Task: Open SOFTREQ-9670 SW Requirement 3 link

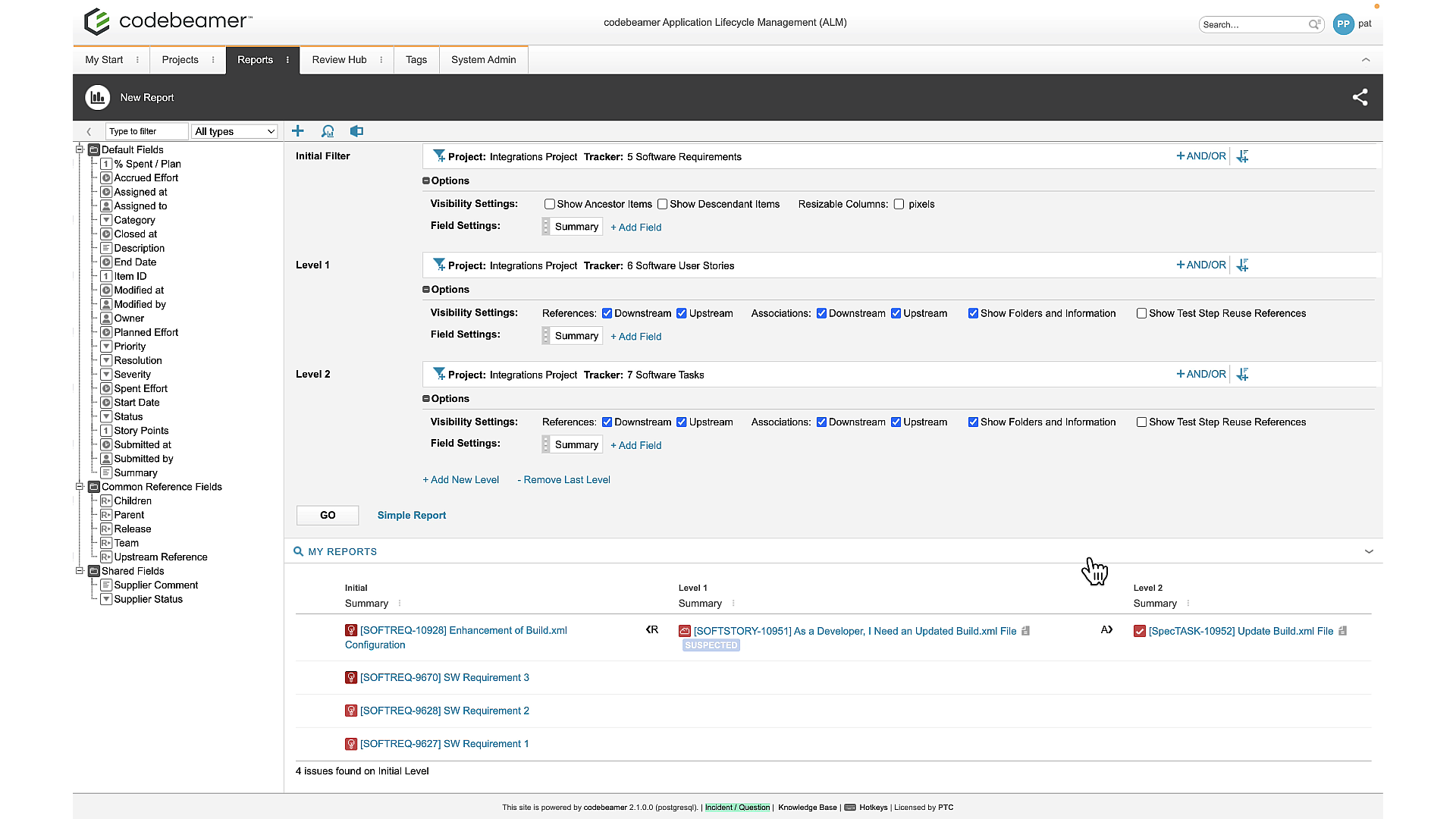Action: 444,677
